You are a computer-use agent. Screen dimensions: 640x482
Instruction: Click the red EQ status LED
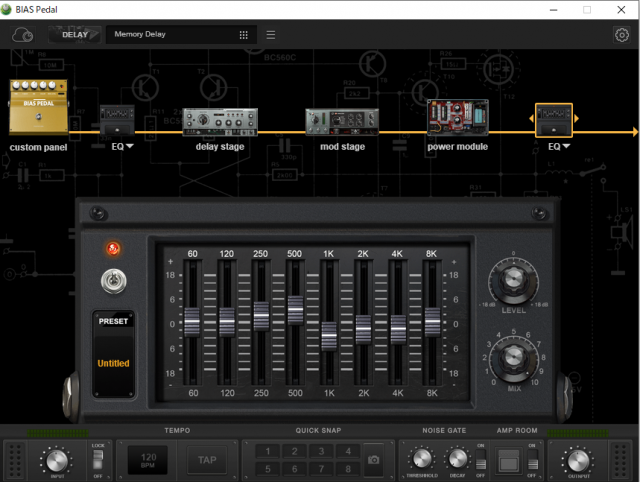113,249
